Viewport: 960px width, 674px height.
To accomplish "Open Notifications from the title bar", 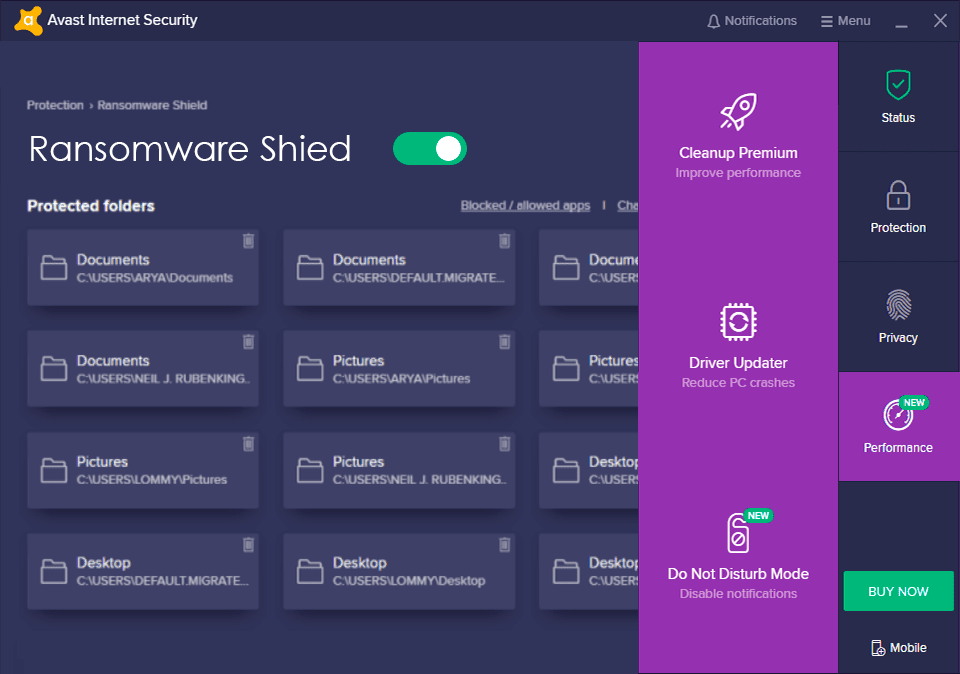I will (751, 20).
